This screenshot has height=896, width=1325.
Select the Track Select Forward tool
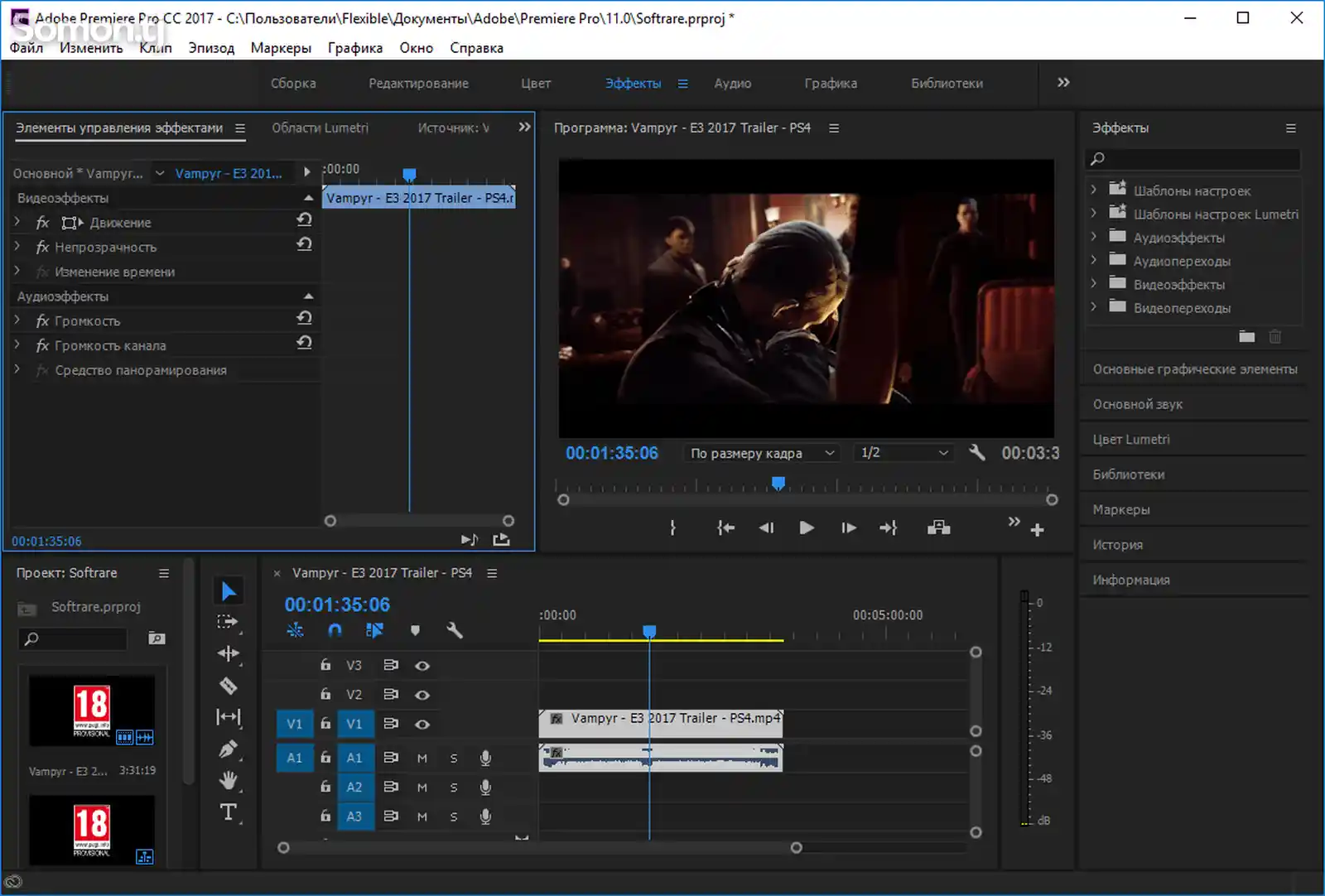point(228,622)
